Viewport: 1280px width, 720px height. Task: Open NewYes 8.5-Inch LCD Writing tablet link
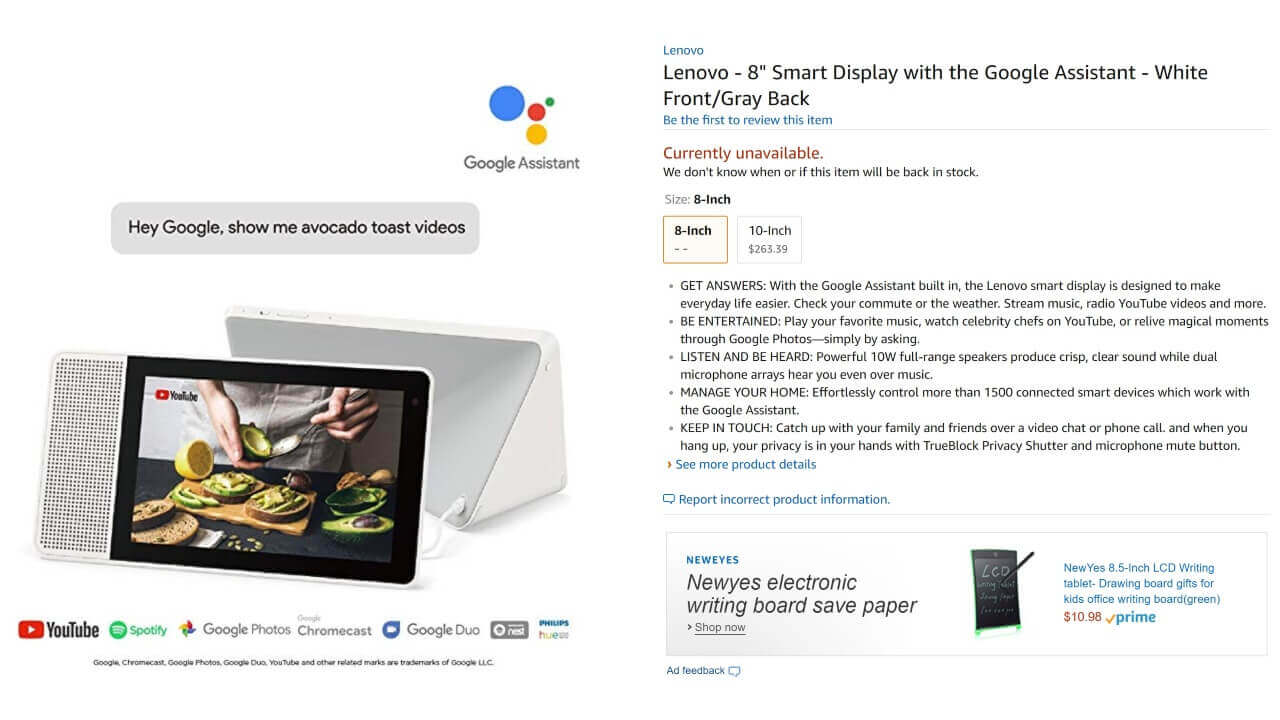(1141, 583)
